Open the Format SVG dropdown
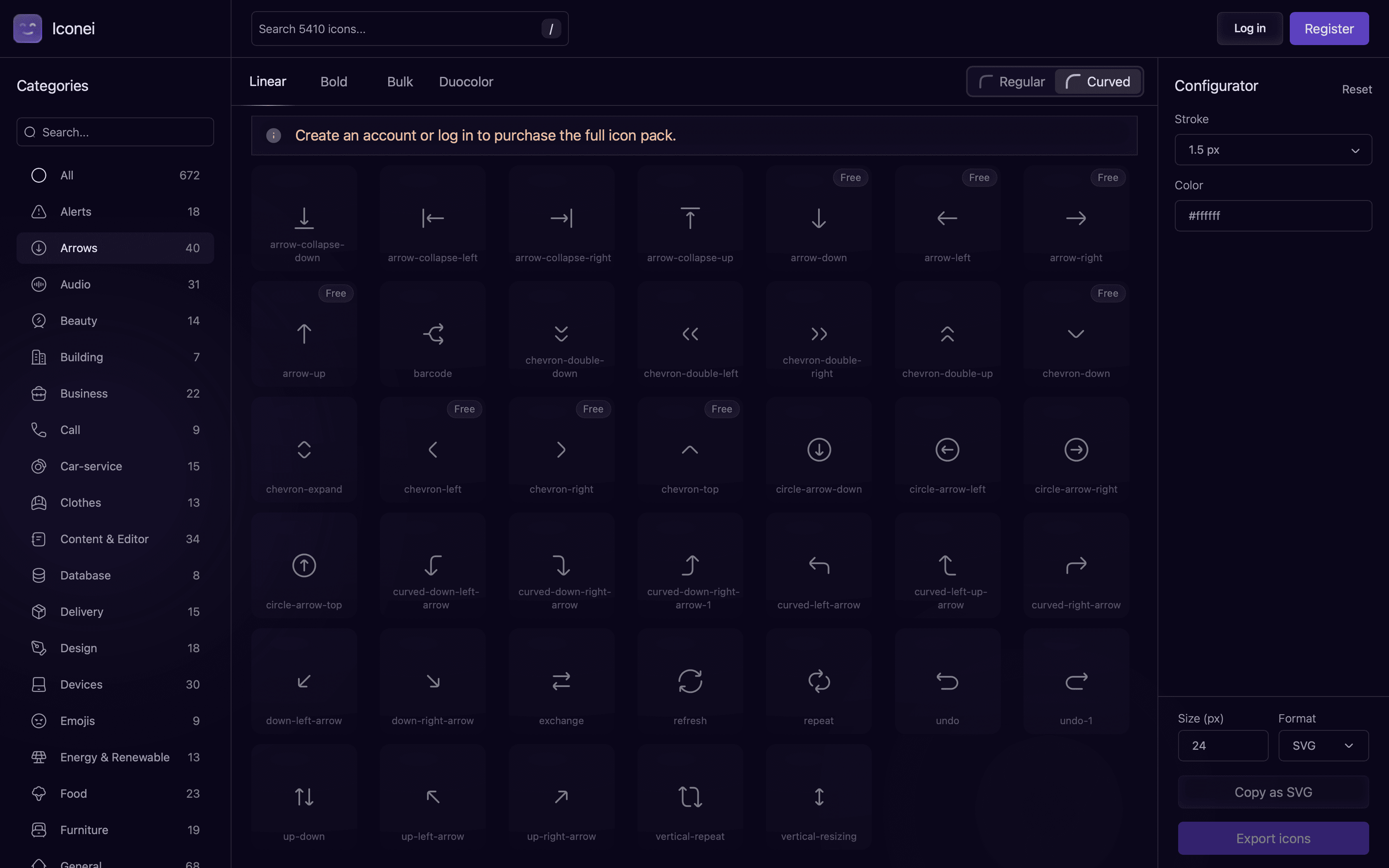This screenshot has width=1389, height=868. click(x=1323, y=746)
